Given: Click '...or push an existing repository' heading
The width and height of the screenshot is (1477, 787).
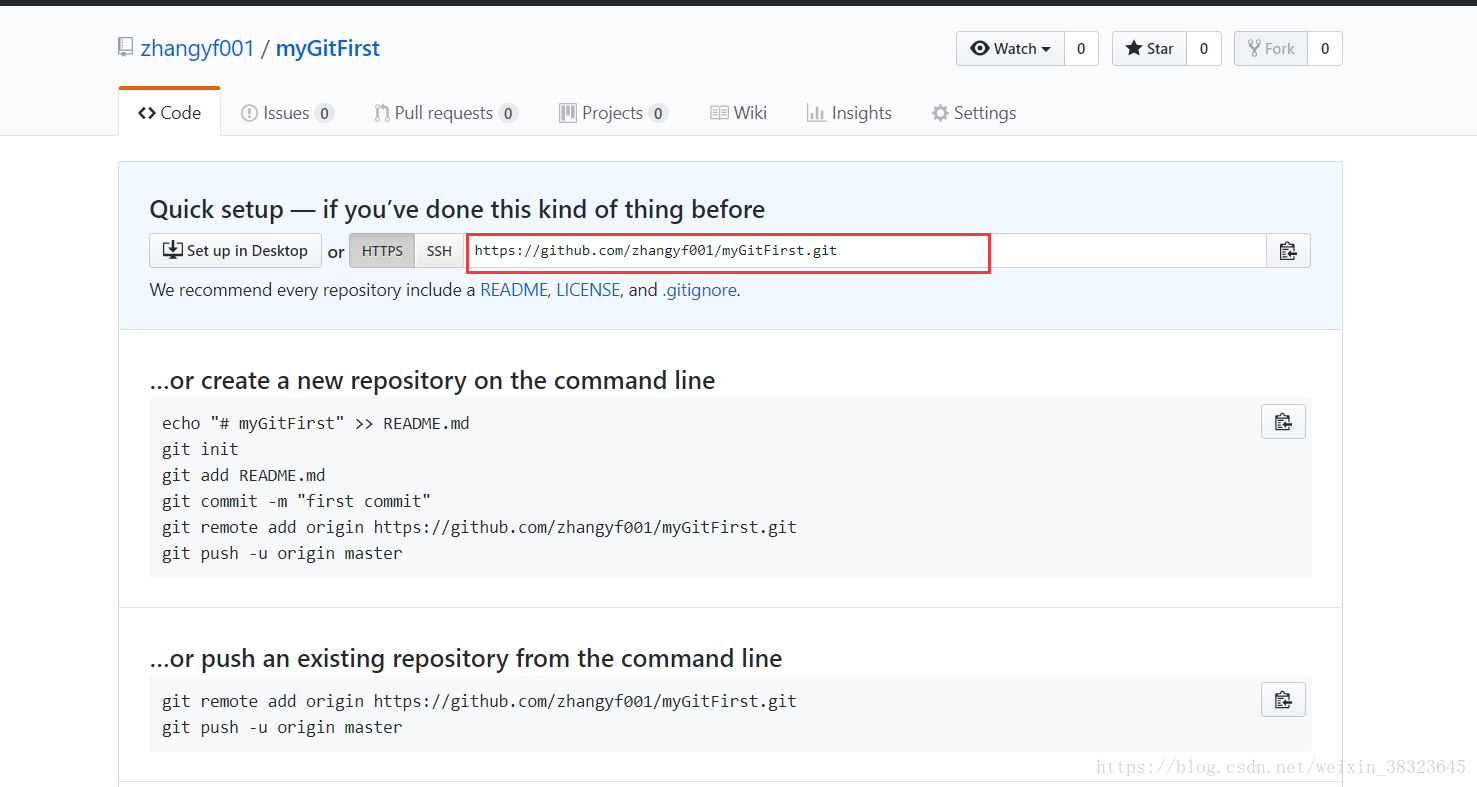Looking at the screenshot, I should [466, 659].
